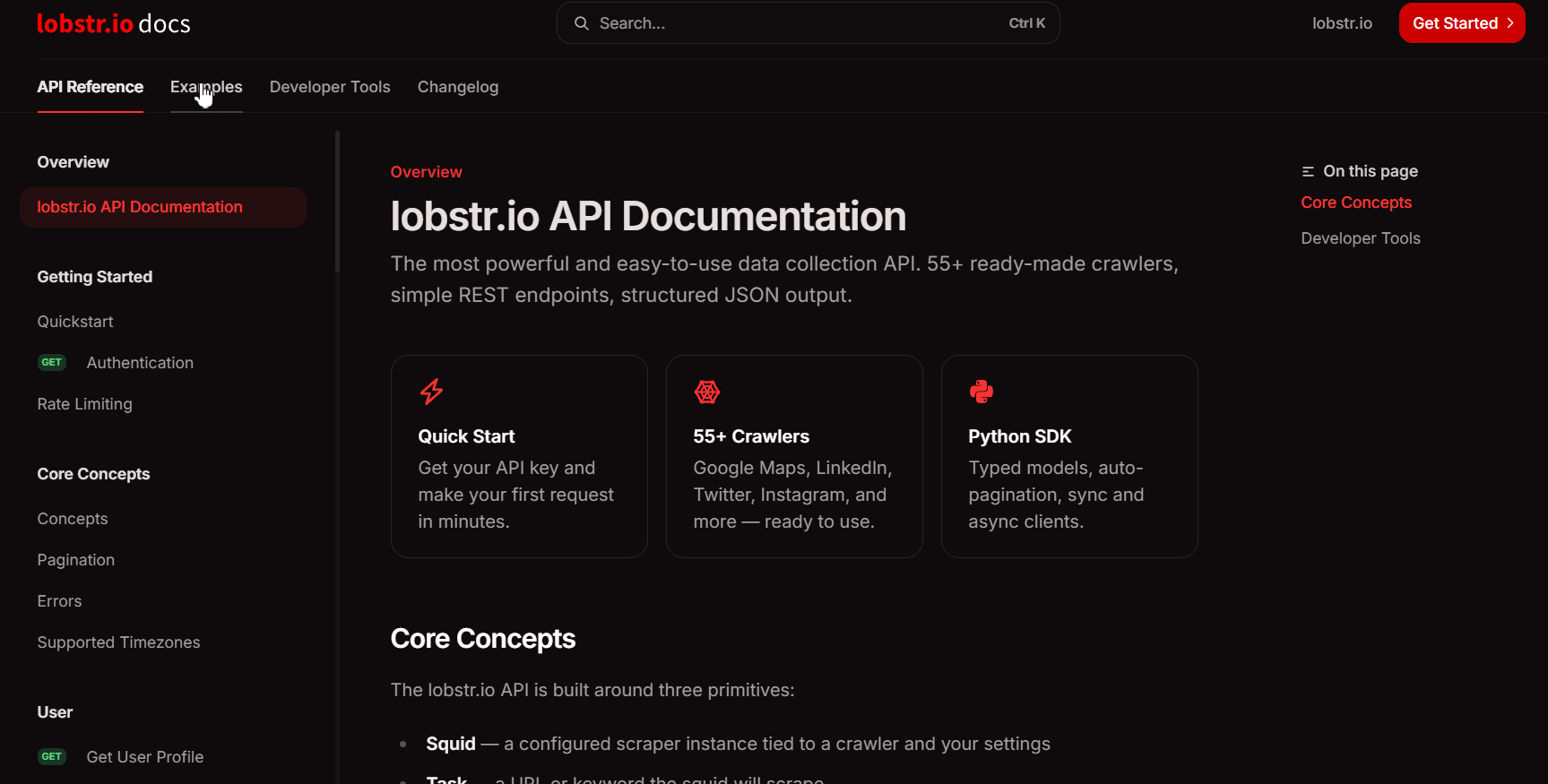
Task: Click the sidebar scrollbar thumb
Action: pos(337,202)
